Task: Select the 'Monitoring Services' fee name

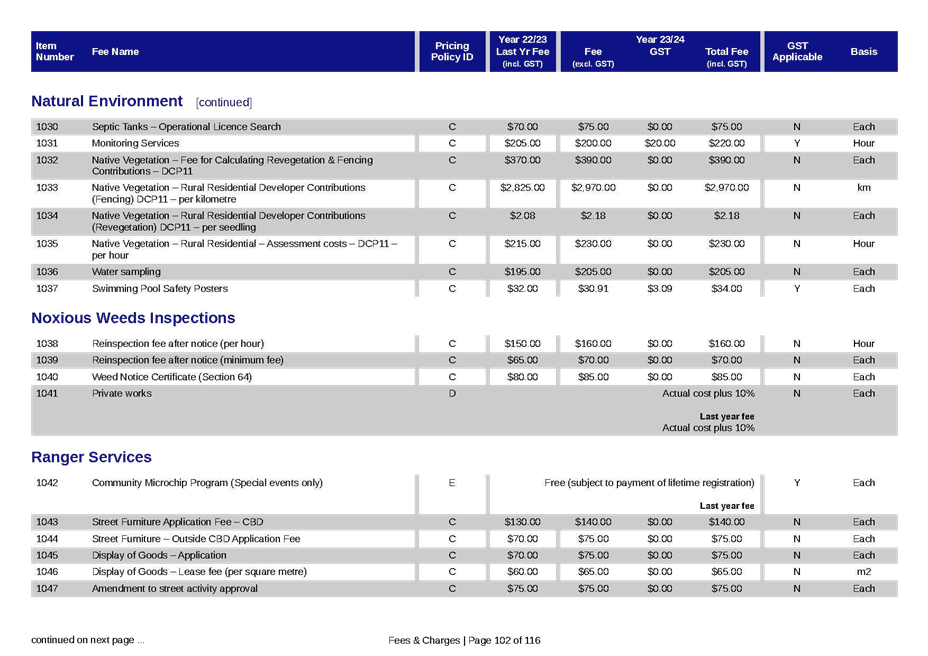Action: tap(136, 143)
